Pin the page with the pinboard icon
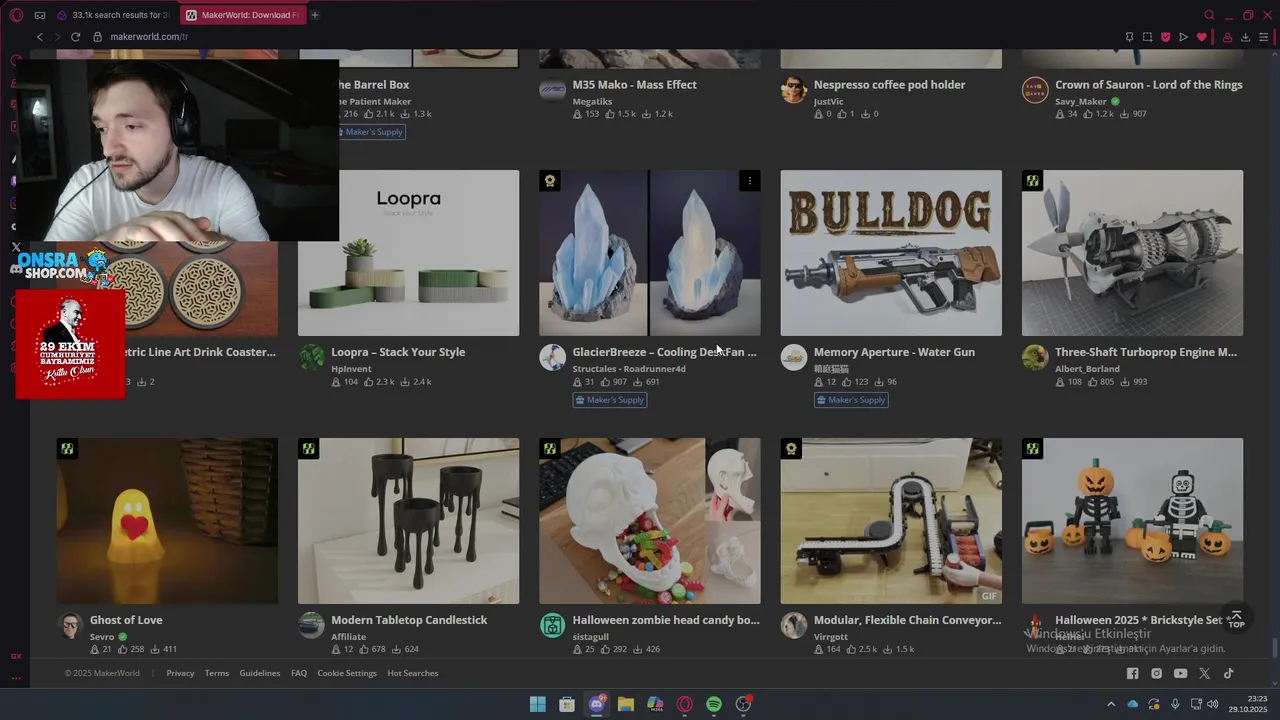This screenshot has width=1280, height=720. click(1129, 37)
